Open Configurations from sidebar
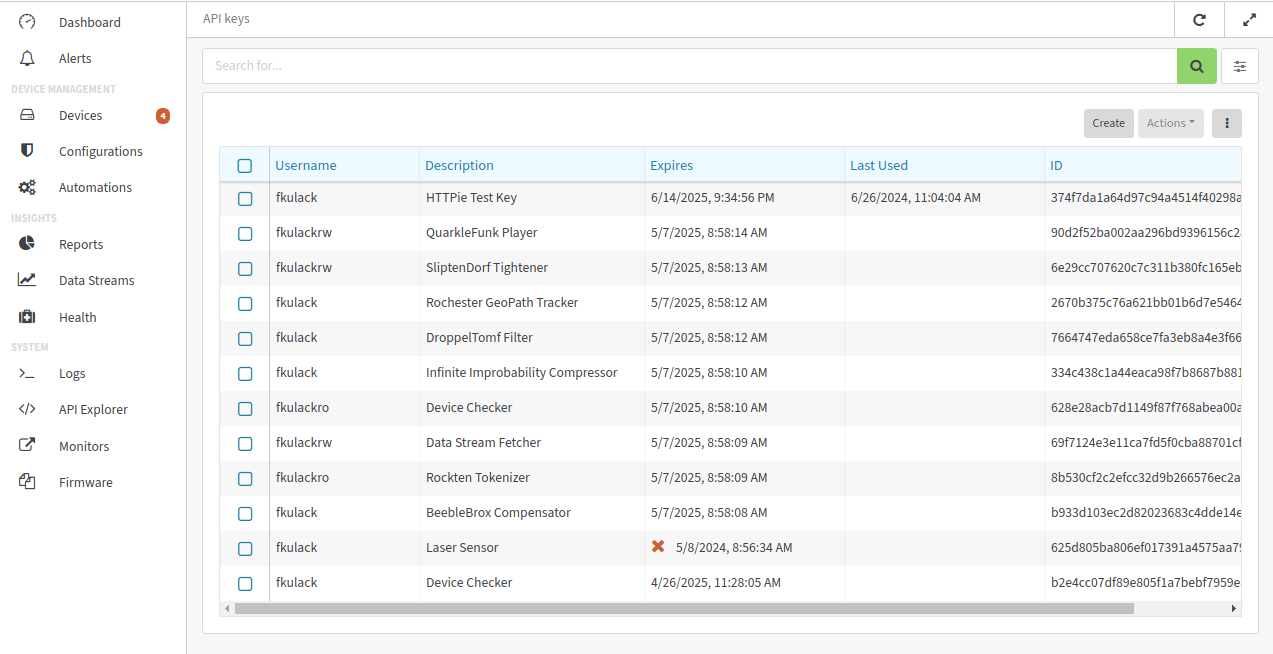 pyautogui.click(x=101, y=151)
